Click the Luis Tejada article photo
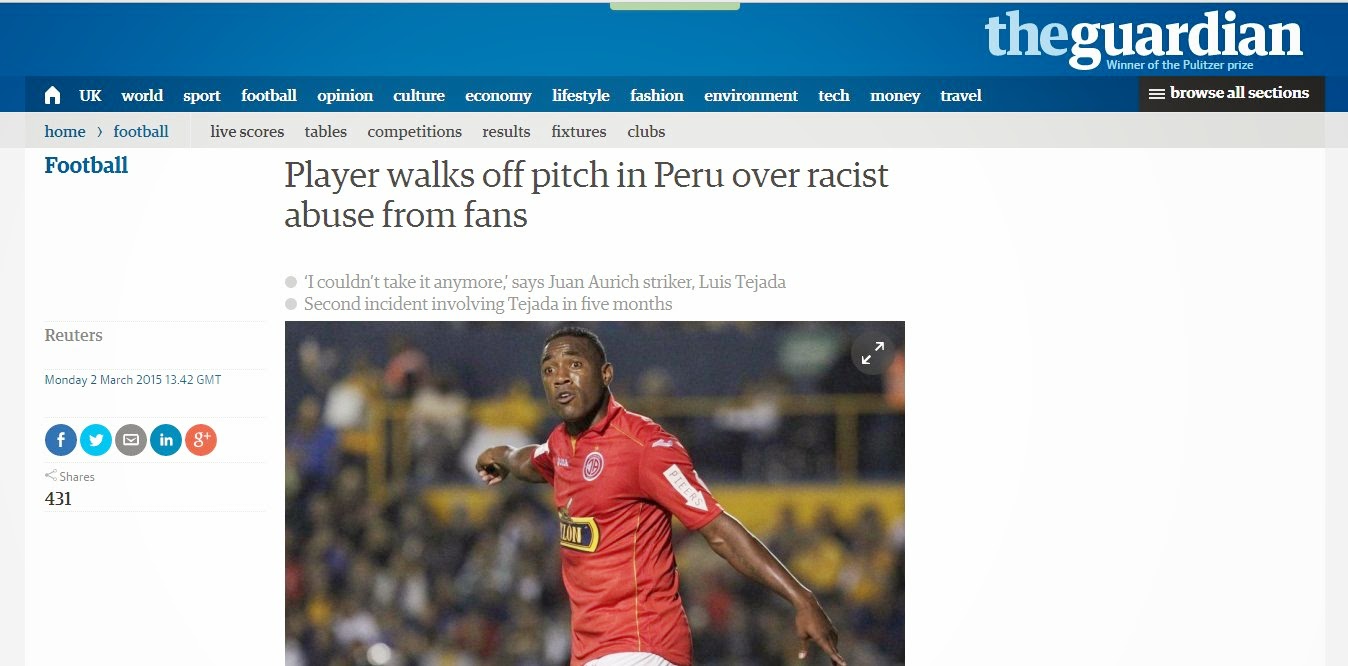 595,493
